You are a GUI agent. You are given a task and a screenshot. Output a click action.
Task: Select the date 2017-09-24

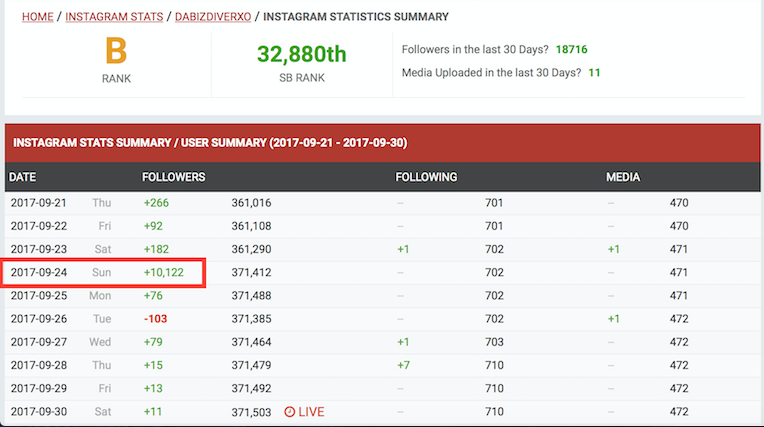click(x=38, y=272)
